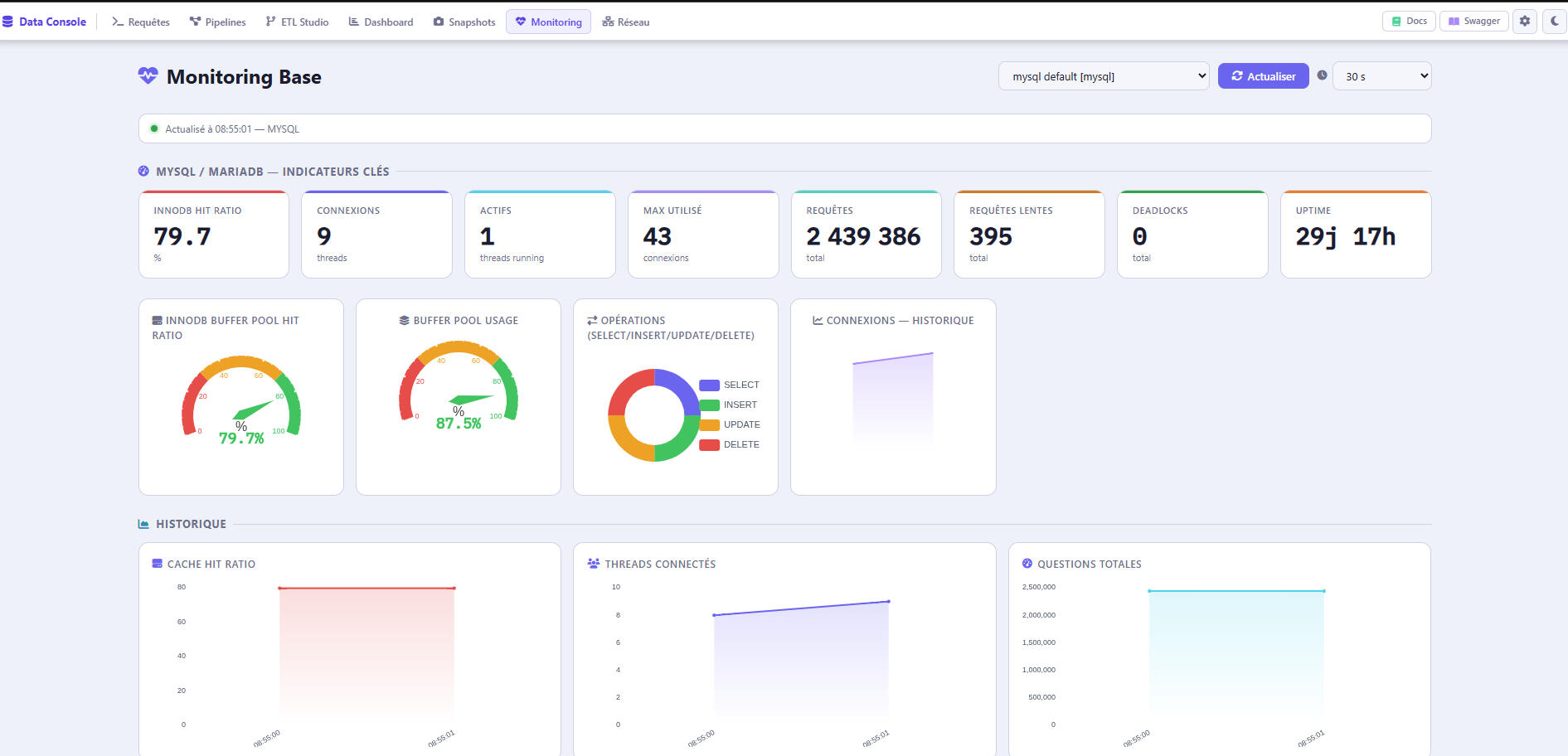The image size is (1568, 756).
Task: Click the Actualiser refresh button
Action: coord(1263,76)
